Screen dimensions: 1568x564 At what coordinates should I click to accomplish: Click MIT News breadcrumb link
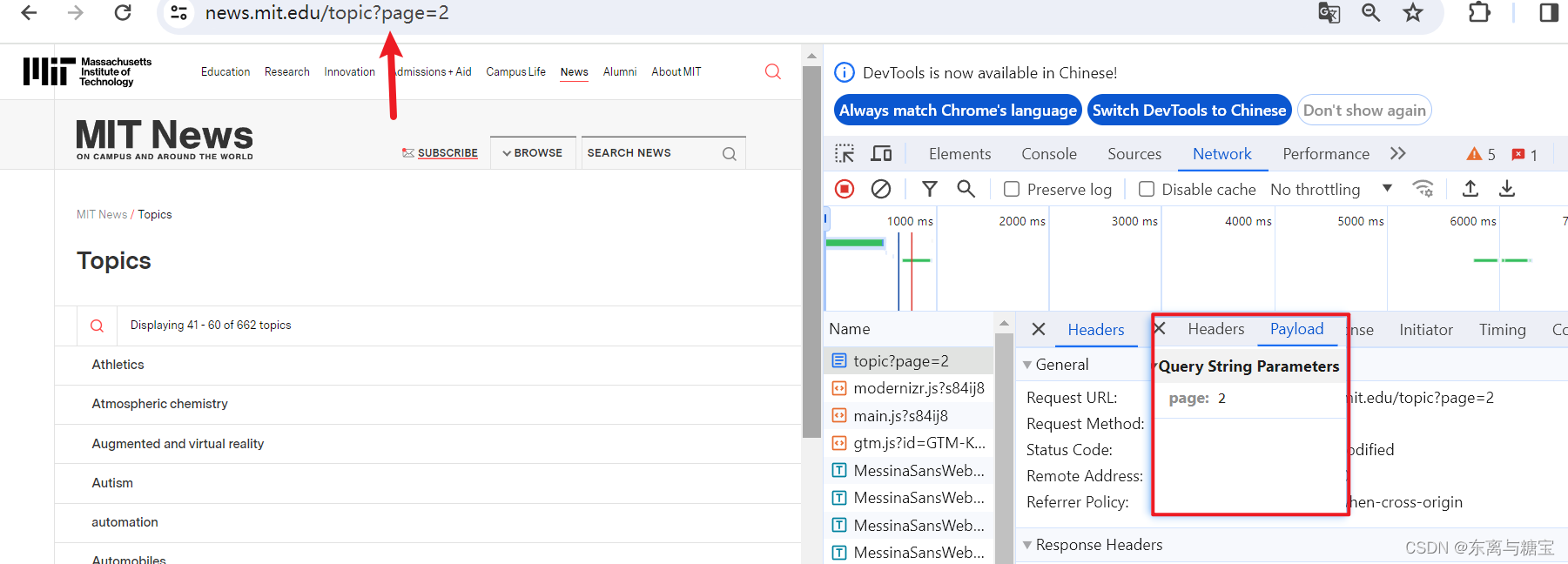click(x=102, y=215)
